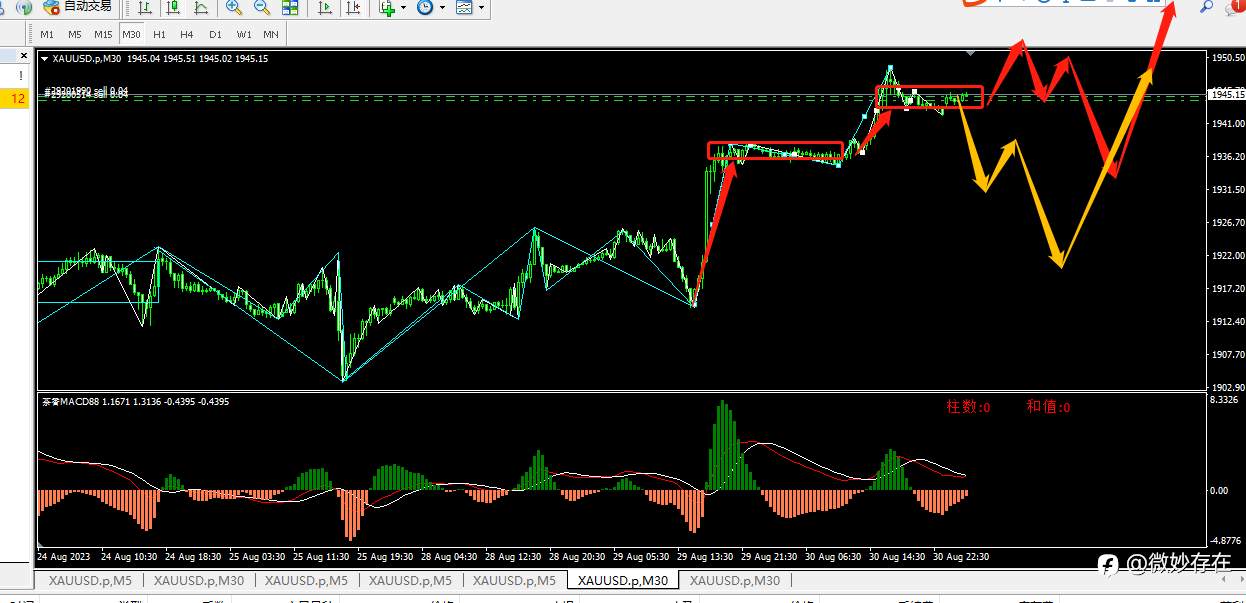1246x603 pixels.
Task: Click the 和值:0 red label
Action: [1048, 407]
